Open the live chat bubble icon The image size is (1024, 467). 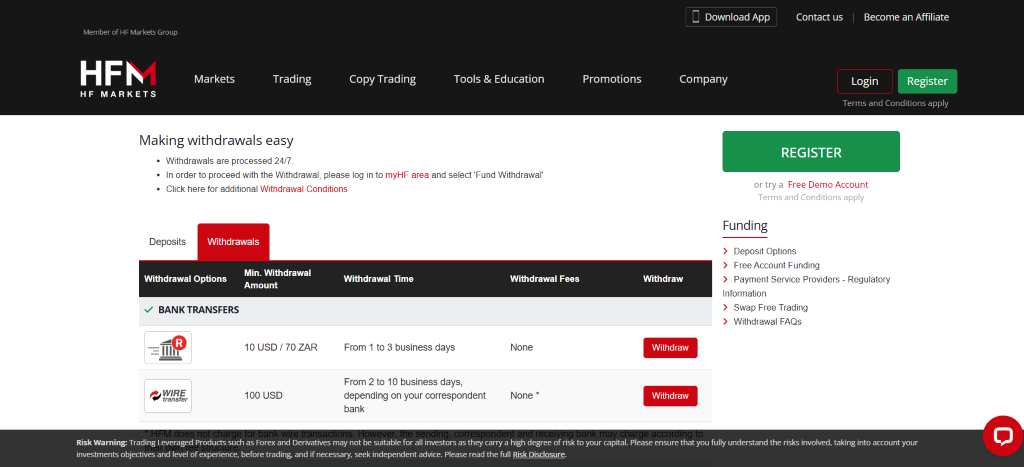click(x=1003, y=435)
